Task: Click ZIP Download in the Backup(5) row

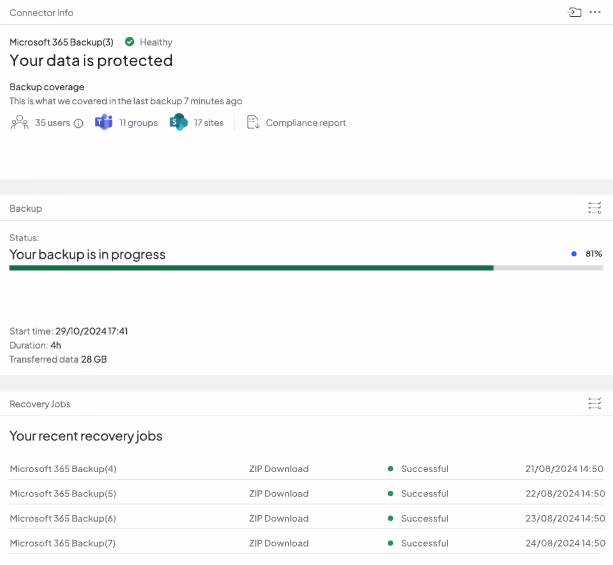Action: pyautogui.click(x=279, y=493)
